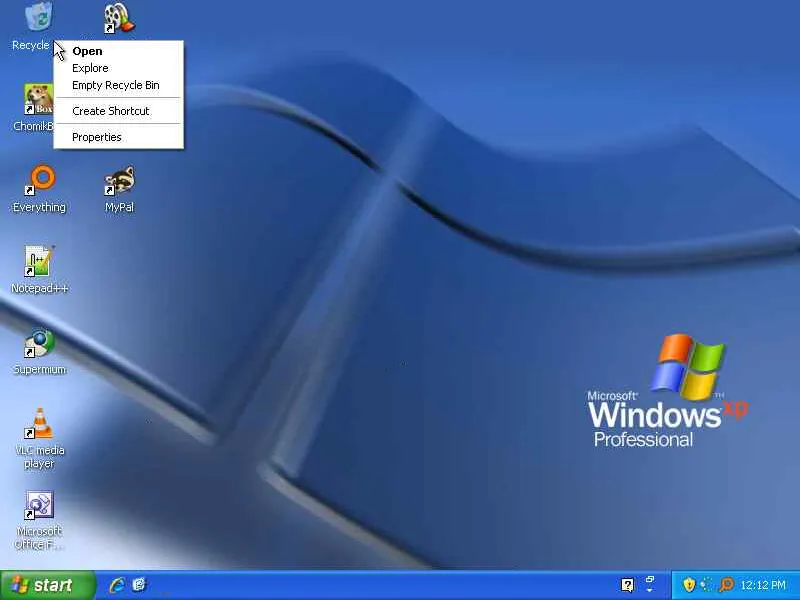Select the film reel shortcut icon
The width and height of the screenshot is (800, 600).
119,18
